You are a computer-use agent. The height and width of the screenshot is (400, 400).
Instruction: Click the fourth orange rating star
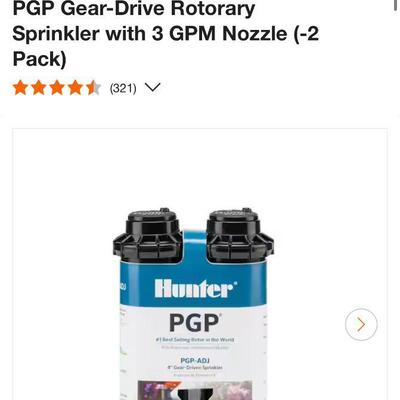(x=75, y=88)
